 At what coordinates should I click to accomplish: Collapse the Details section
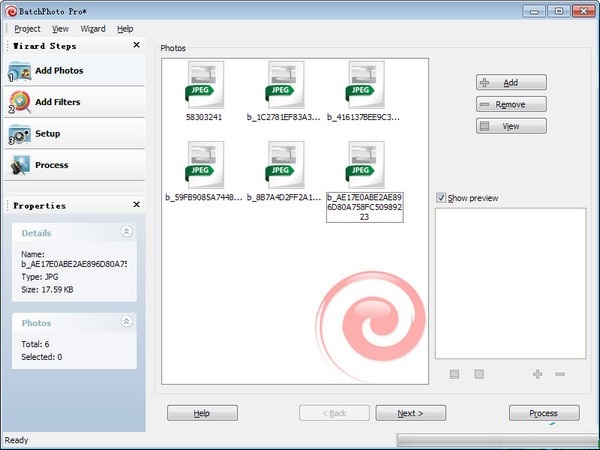(x=127, y=232)
